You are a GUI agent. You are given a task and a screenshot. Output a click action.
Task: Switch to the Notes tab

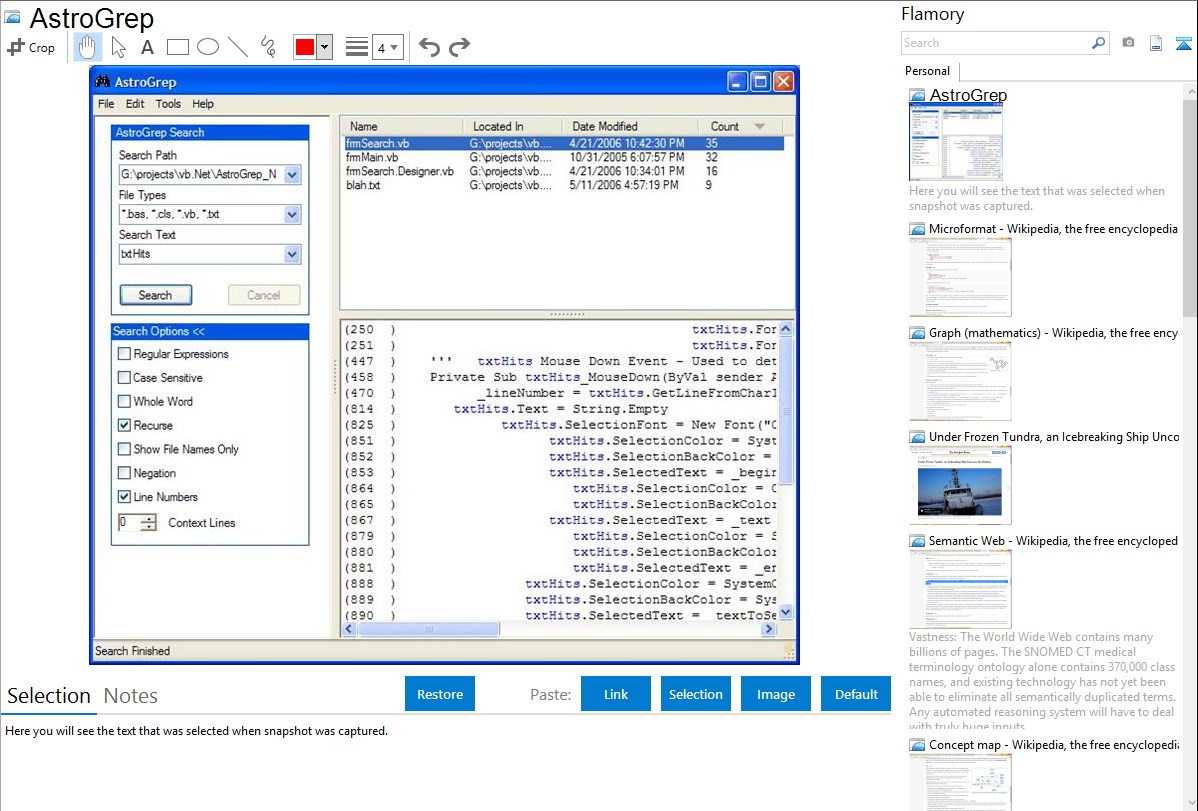pyautogui.click(x=131, y=696)
